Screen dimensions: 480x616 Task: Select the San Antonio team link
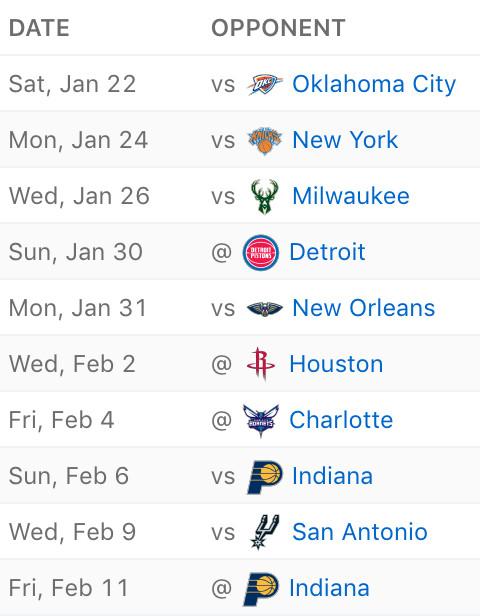(360, 532)
